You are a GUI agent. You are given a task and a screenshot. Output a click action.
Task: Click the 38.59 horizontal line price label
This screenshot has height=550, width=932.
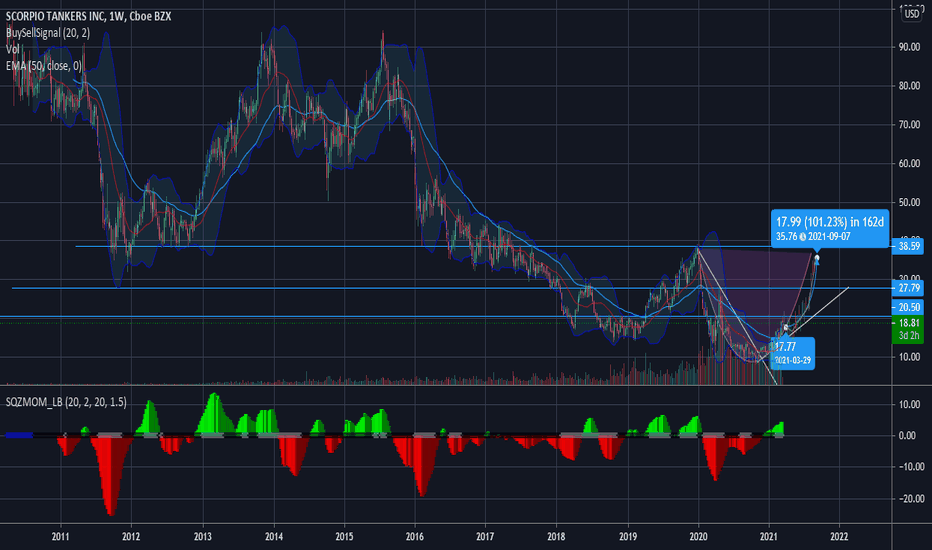pyautogui.click(x=908, y=246)
